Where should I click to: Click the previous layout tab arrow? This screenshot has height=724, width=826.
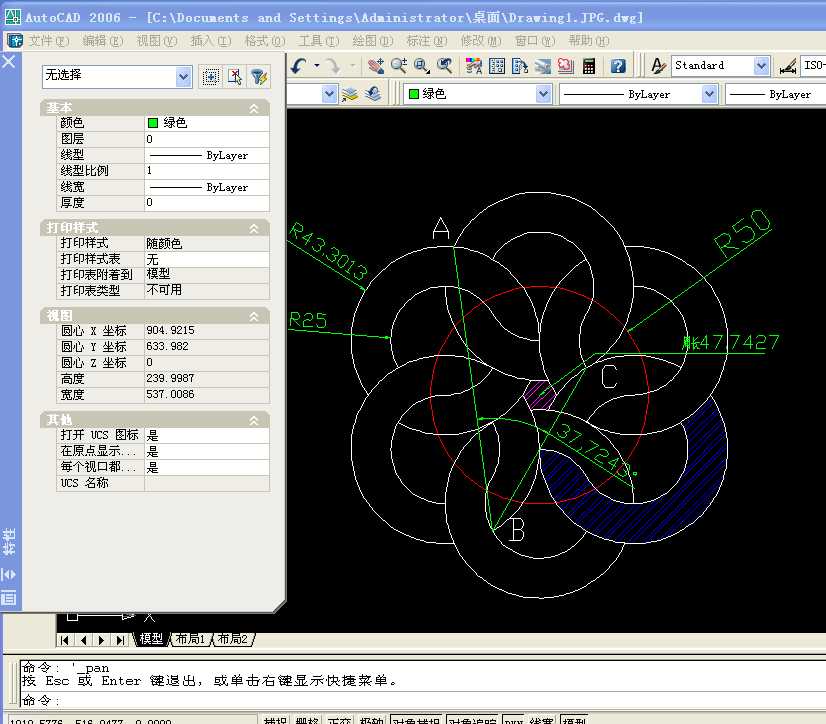pyautogui.click(x=83, y=640)
